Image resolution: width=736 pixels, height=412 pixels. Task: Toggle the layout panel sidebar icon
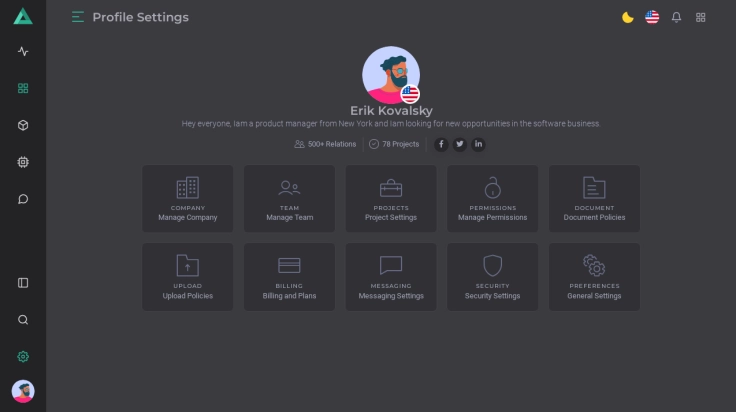pyautogui.click(x=23, y=283)
